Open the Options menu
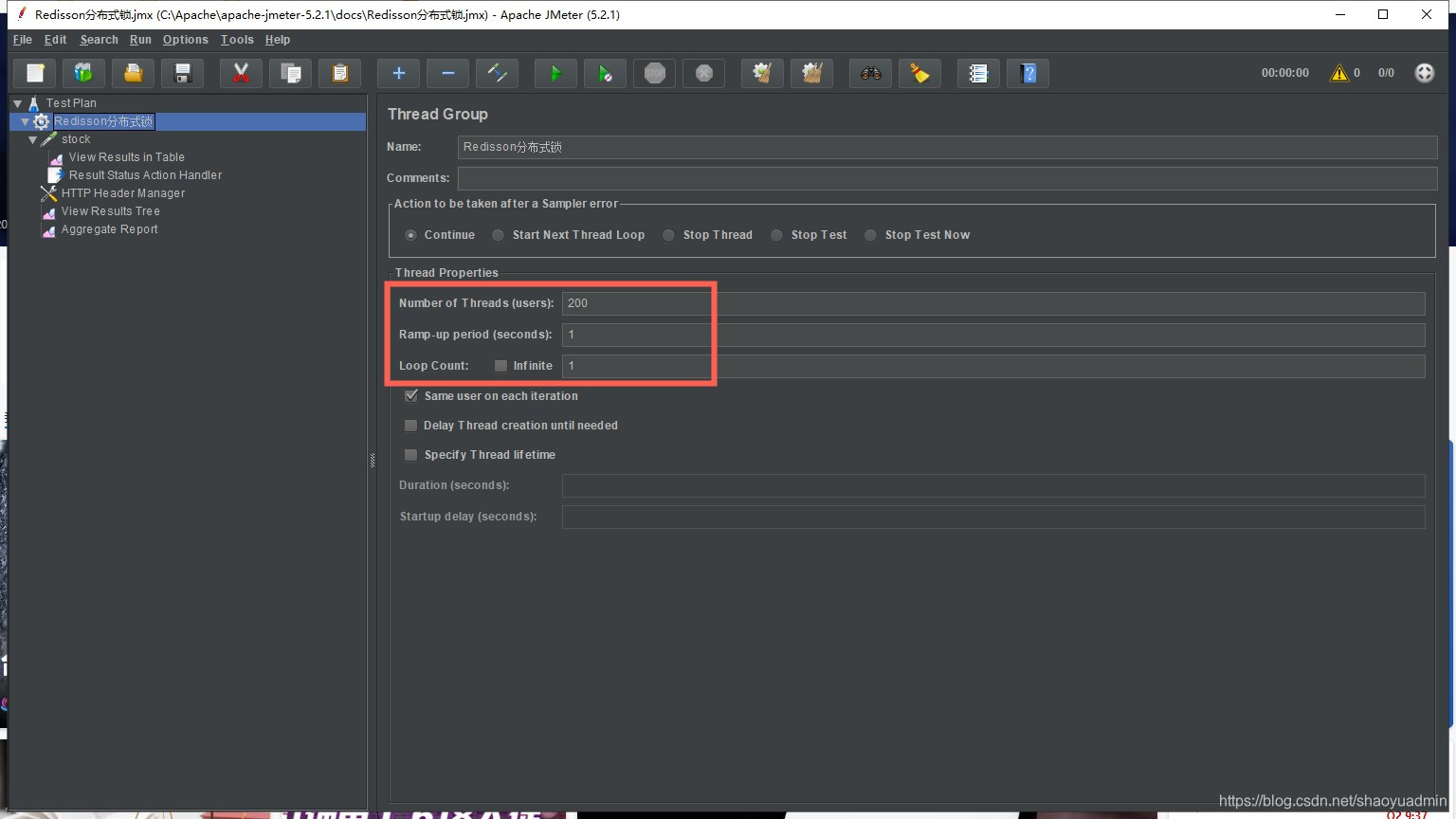1456x819 pixels. (185, 40)
